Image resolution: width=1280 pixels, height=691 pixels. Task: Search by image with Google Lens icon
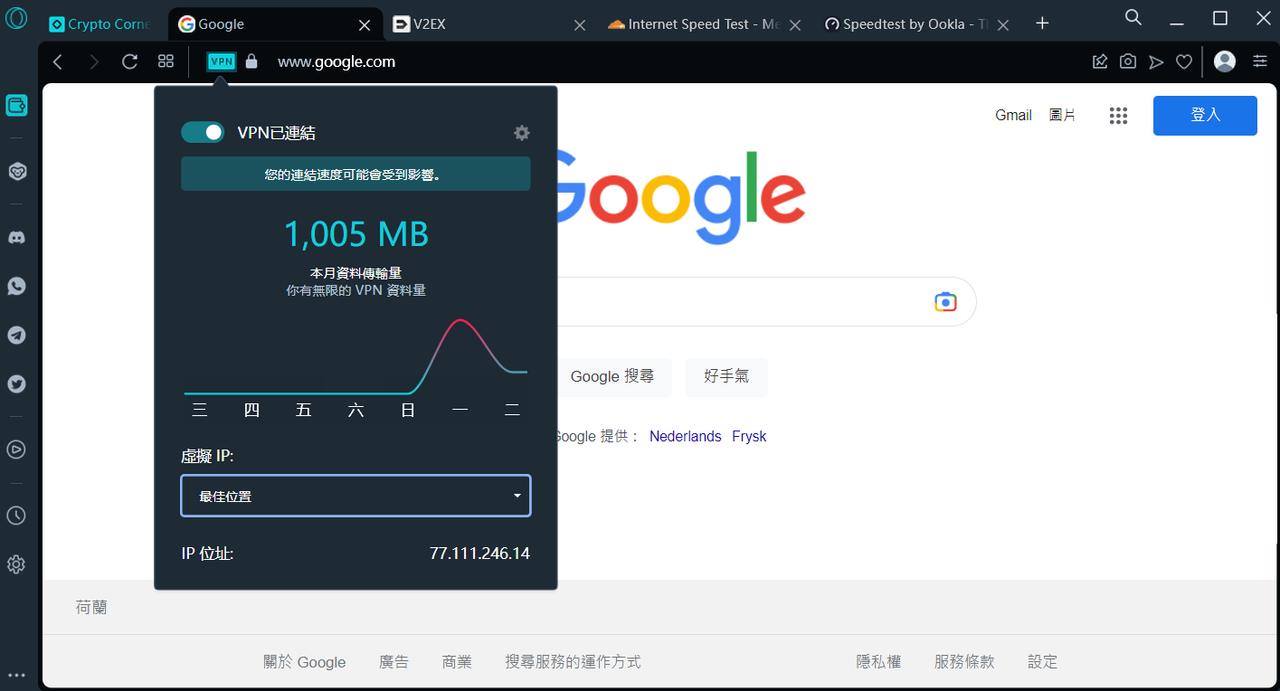click(x=945, y=302)
